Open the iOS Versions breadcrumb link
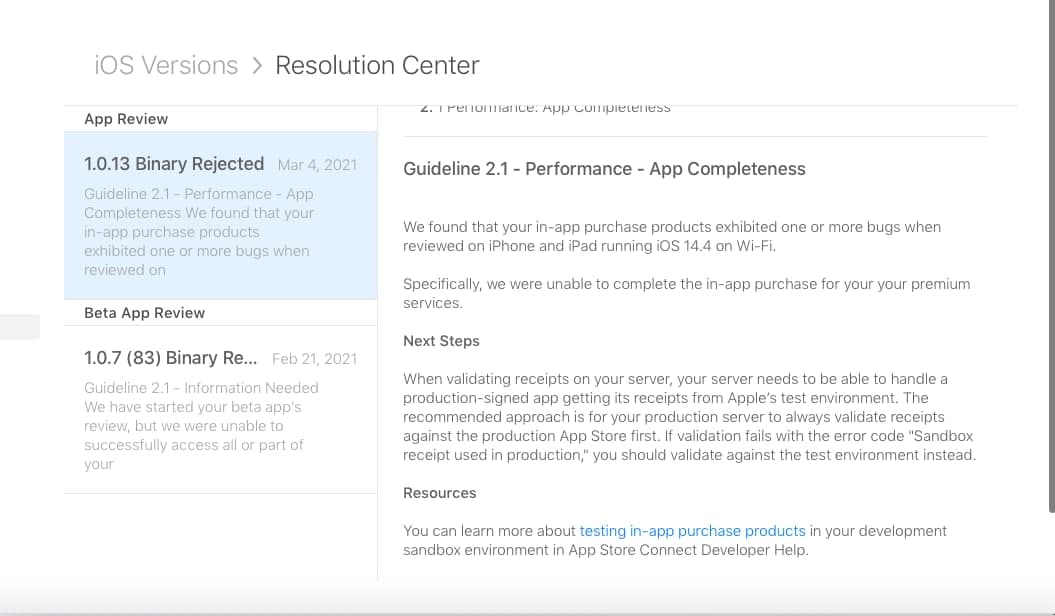Screen dimensions: 1055x616 click(165, 65)
